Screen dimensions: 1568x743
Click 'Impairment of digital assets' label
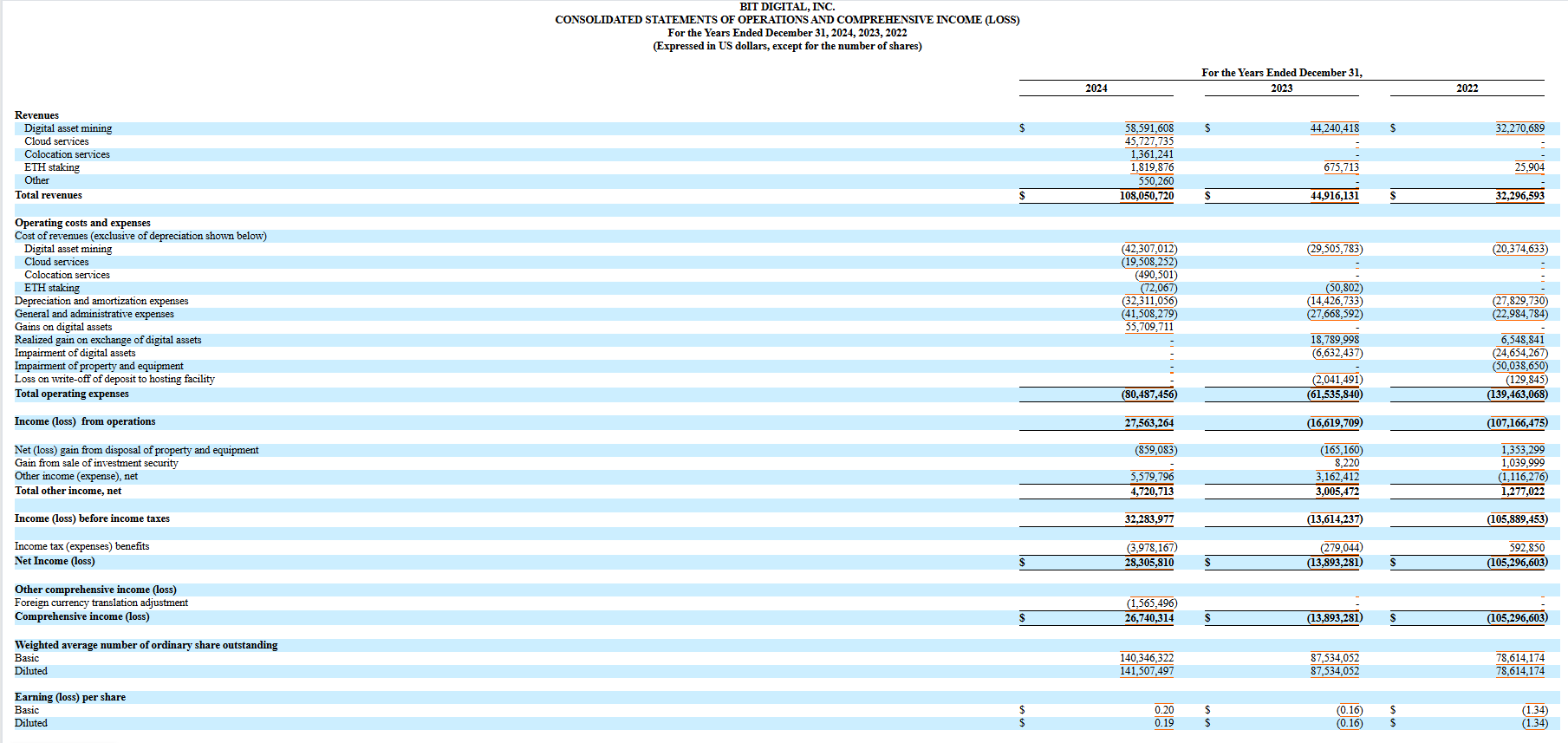click(75, 353)
